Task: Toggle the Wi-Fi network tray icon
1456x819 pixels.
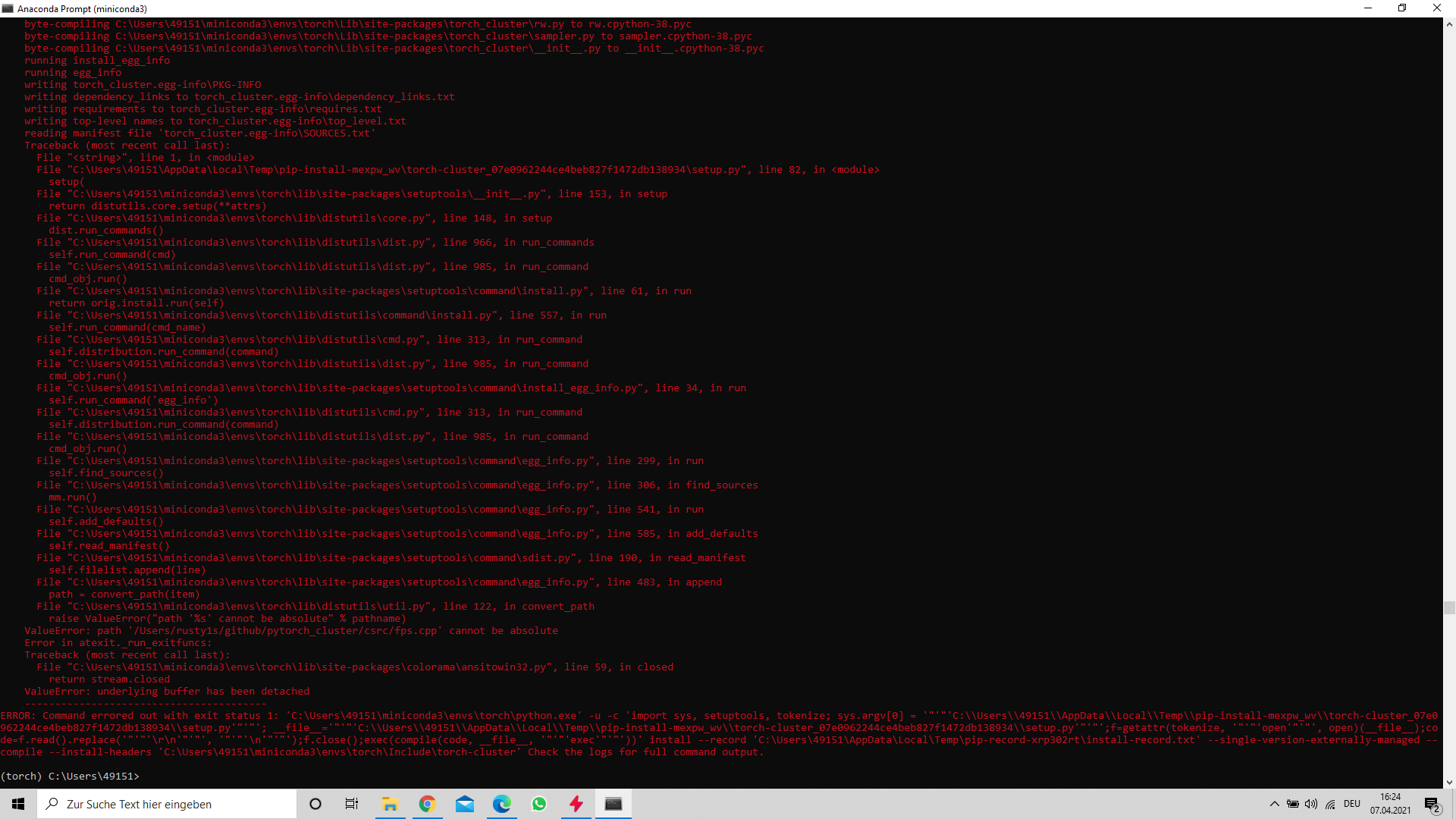Action: [x=1331, y=804]
